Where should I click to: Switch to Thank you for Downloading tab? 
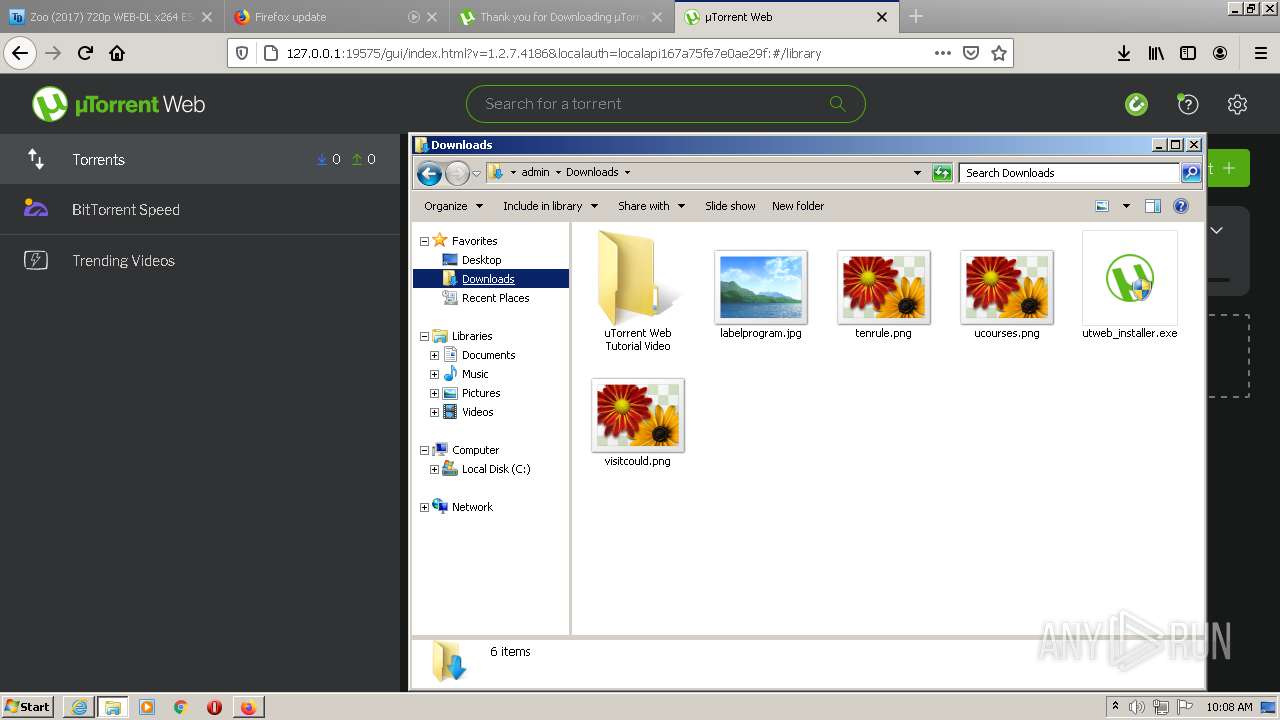[563, 17]
